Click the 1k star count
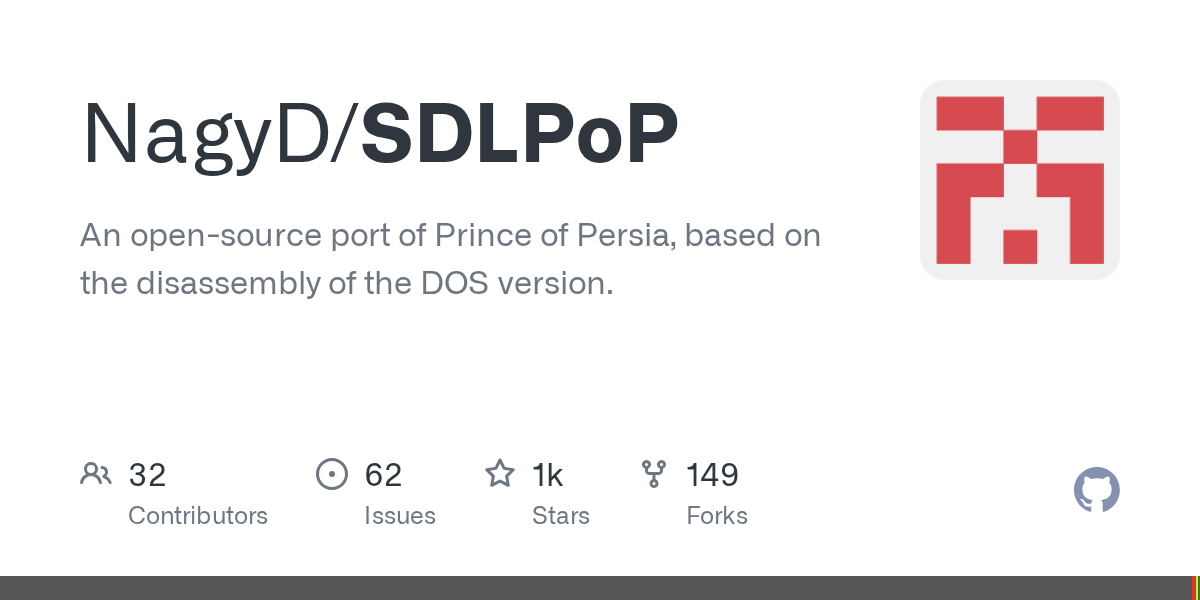The height and width of the screenshot is (600, 1200). pos(548,475)
